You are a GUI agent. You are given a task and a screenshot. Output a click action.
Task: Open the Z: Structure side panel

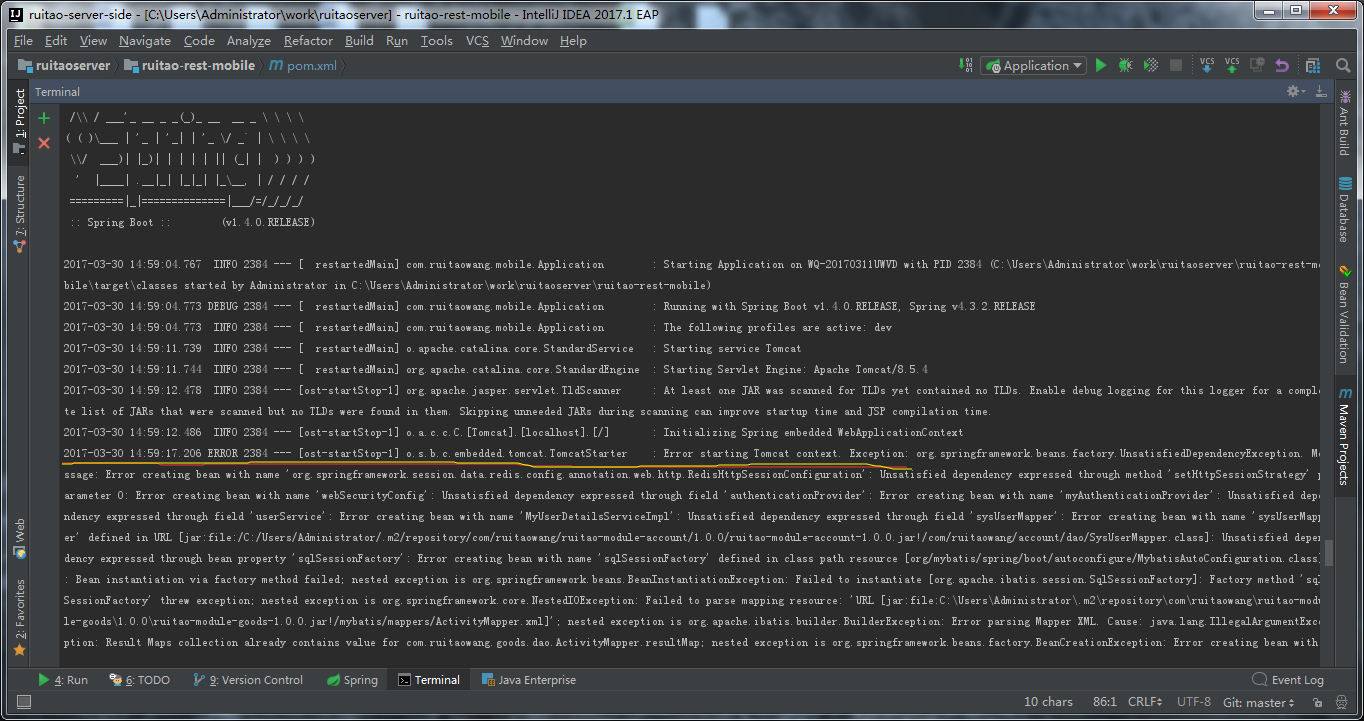(19, 213)
